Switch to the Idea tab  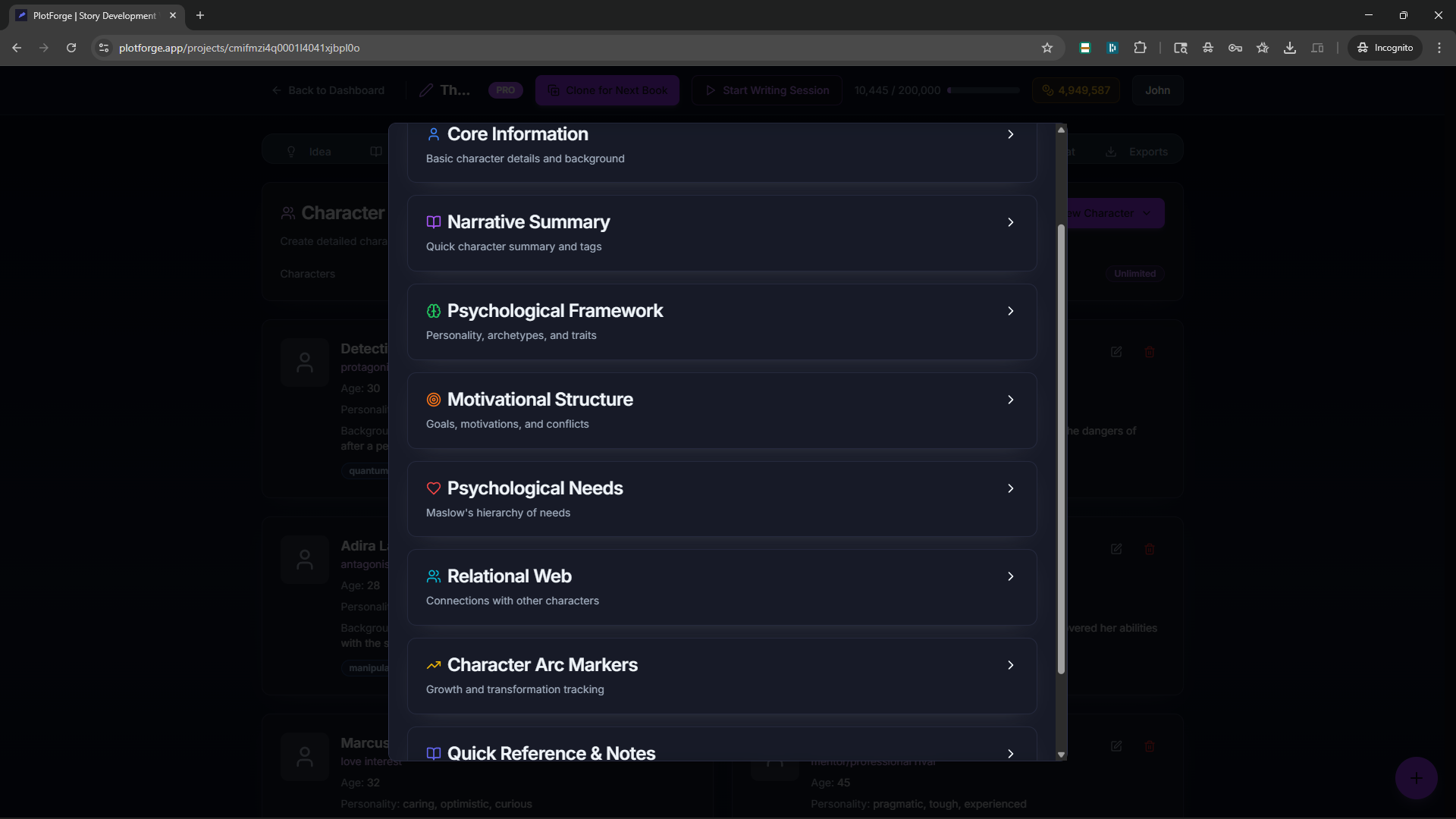[x=309, y=152]
